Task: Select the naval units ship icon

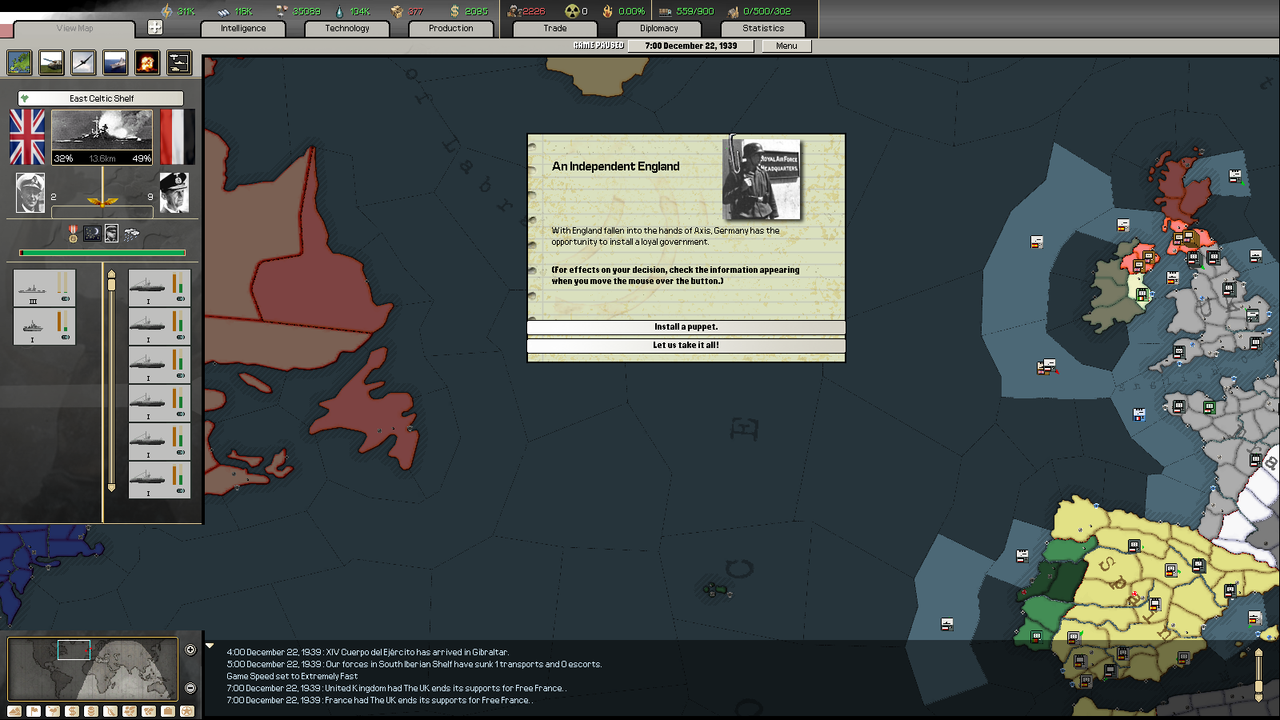Action: tap(115, 62)
